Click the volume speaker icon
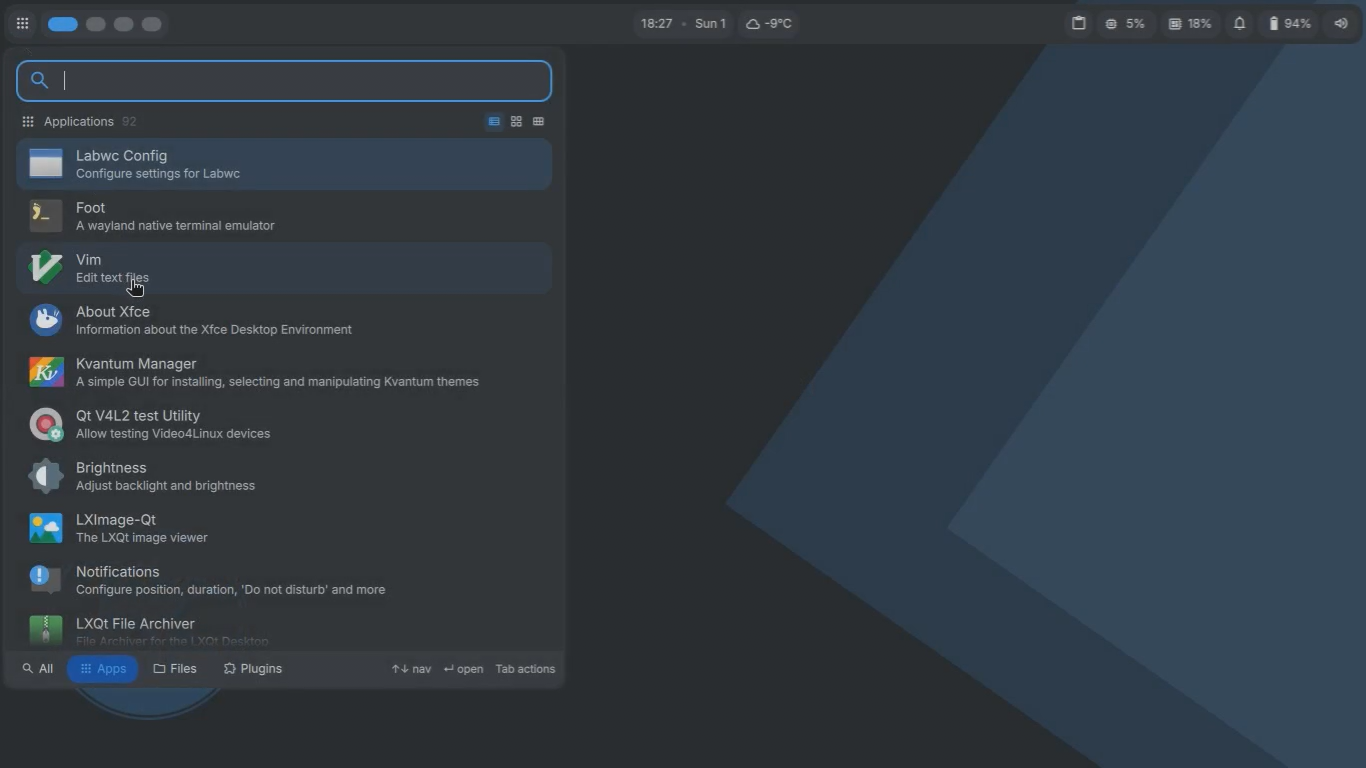The height and width of the screenshot is (768, 1366). click(x=1341, y=24)
